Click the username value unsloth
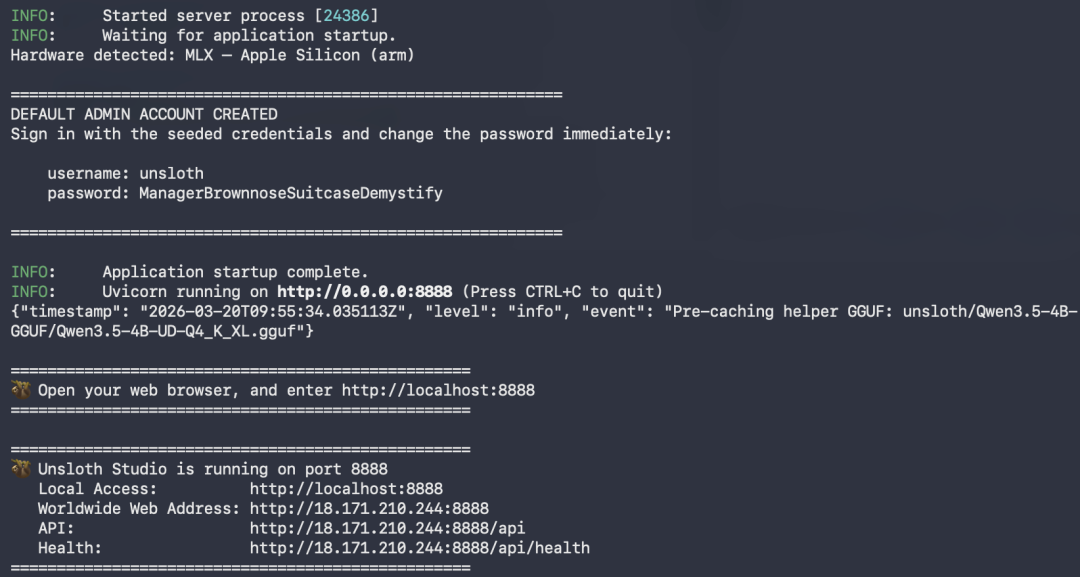 (172, 174)
